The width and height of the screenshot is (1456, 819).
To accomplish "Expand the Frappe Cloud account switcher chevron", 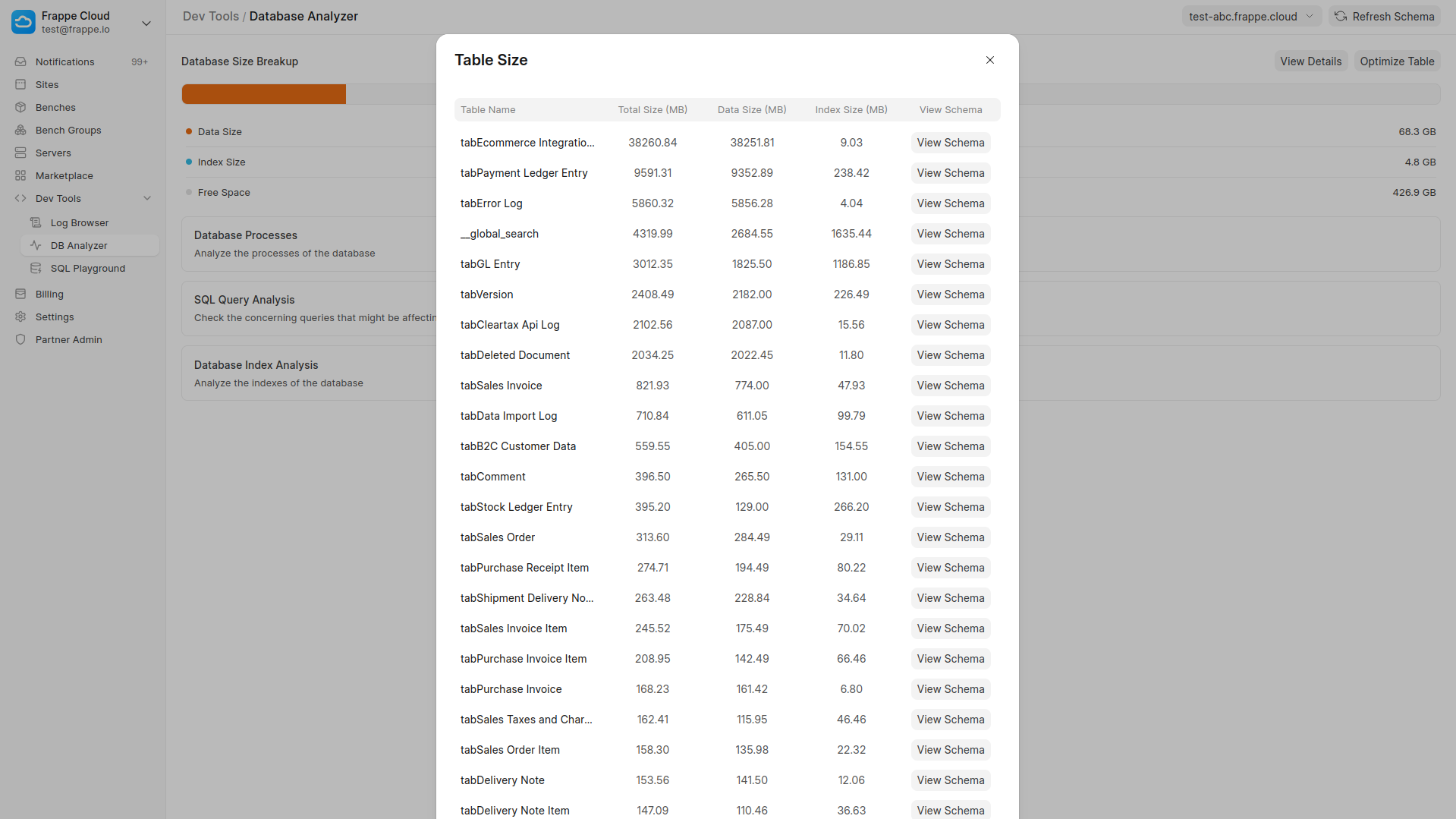I will pos(146,23).
